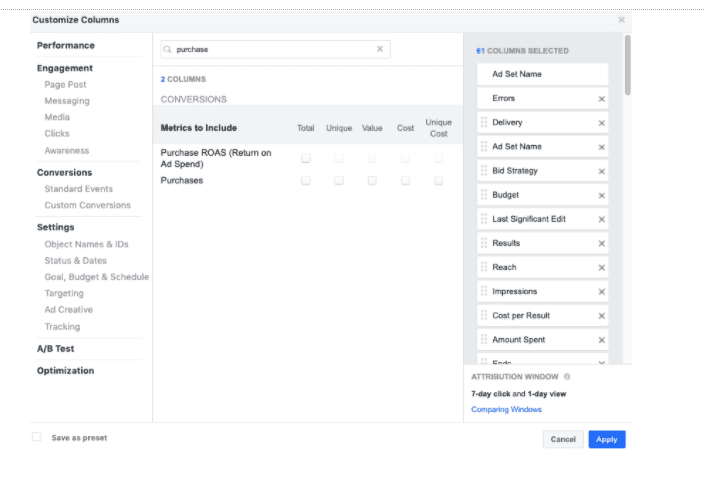This screenshot has height=484, width=704.
Task: Go to Goal, Budget & Schedule settings
Action: [96, 277]
